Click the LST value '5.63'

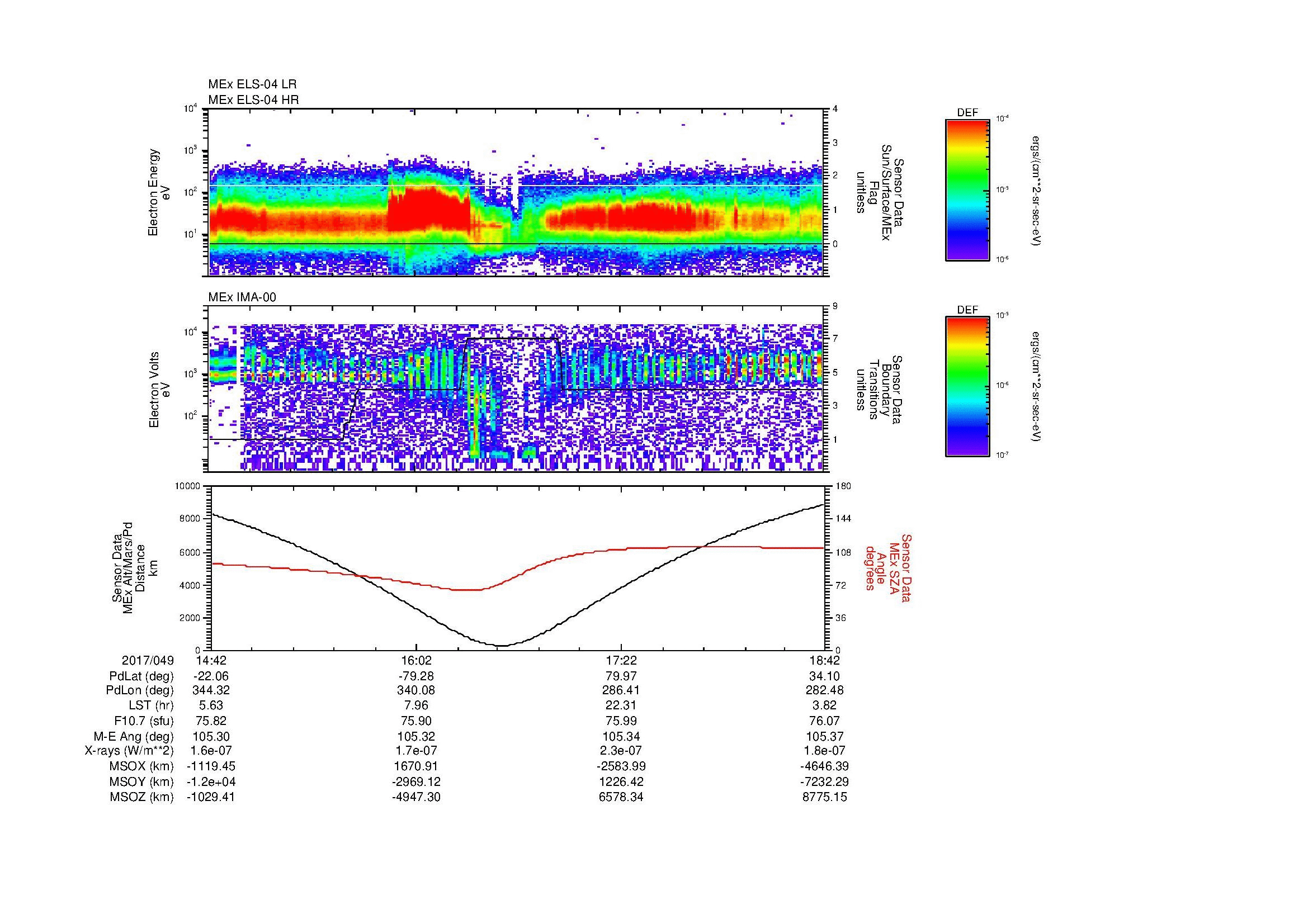point(211,705)
